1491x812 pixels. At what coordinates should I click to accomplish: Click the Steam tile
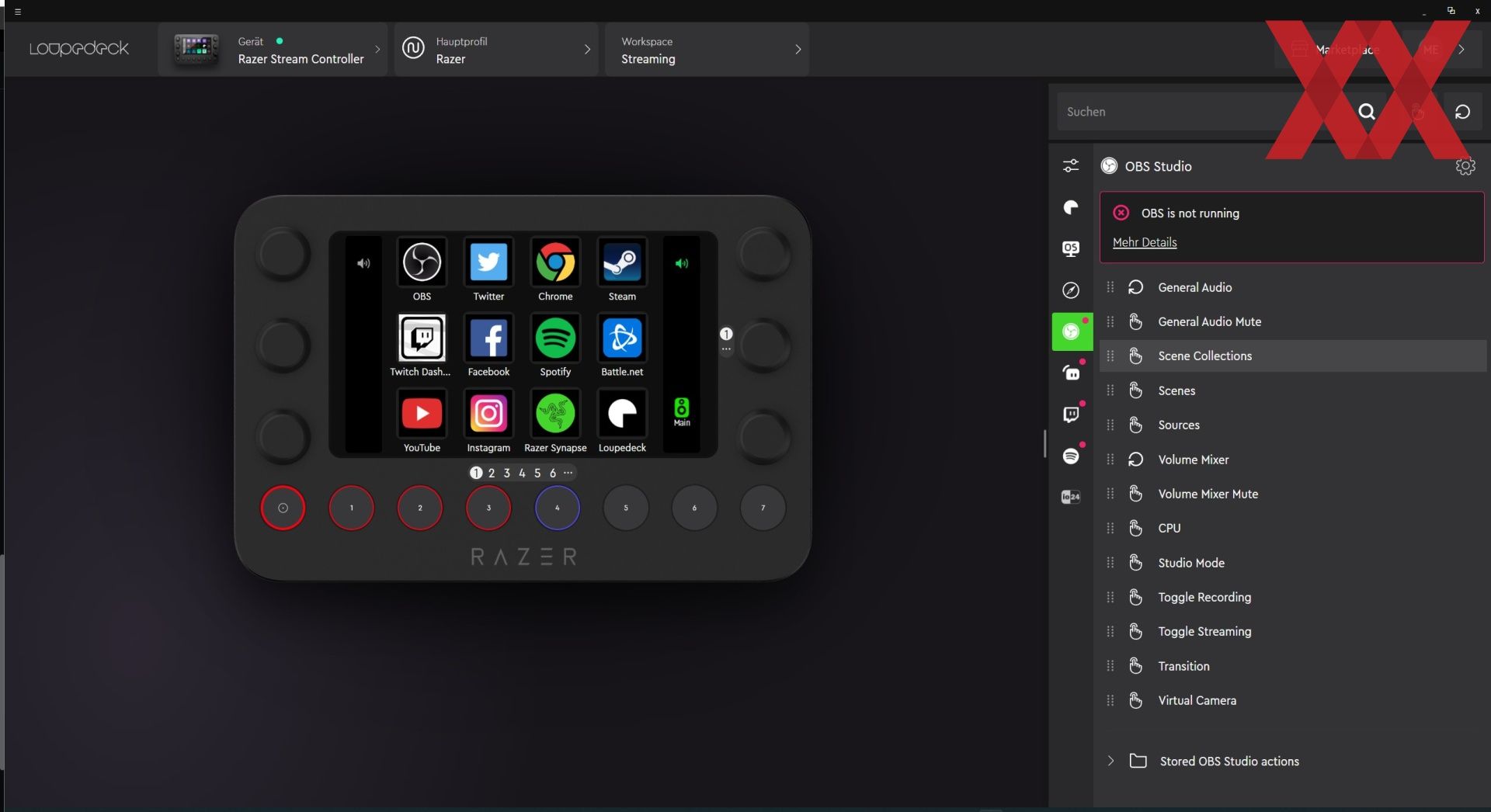coord(622,263)
